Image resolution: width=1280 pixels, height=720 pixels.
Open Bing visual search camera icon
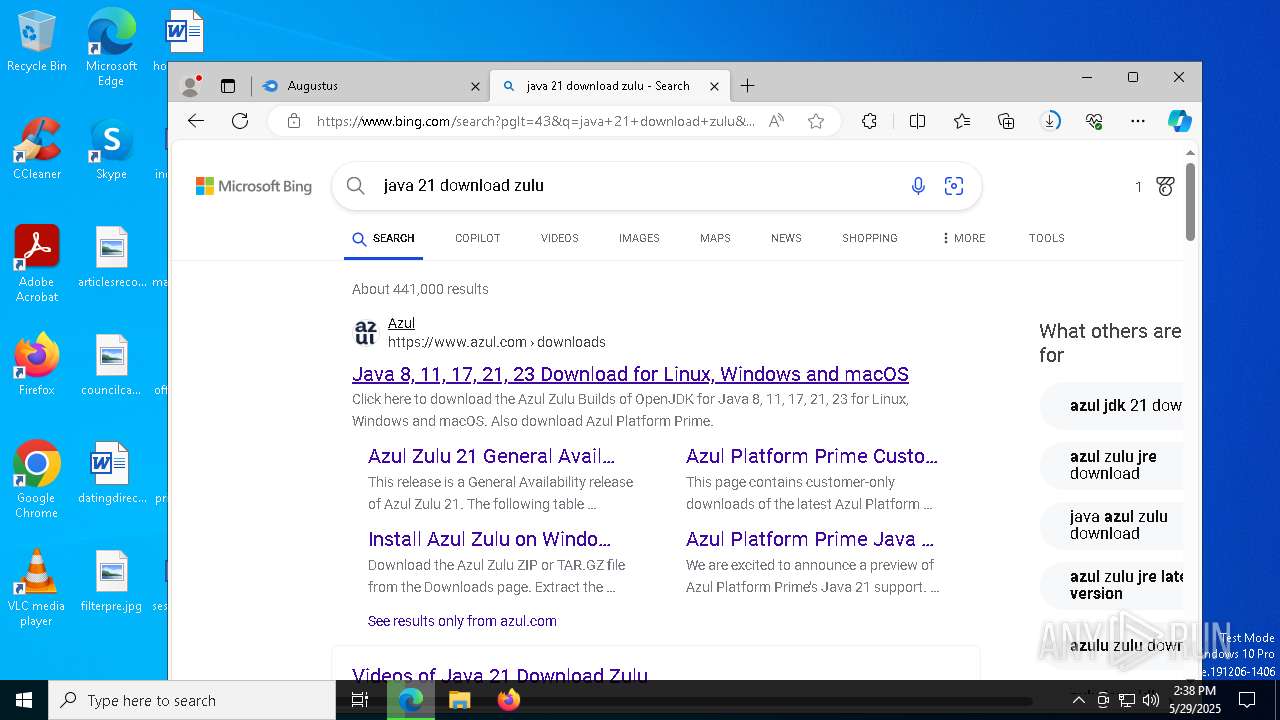point(954,186)
